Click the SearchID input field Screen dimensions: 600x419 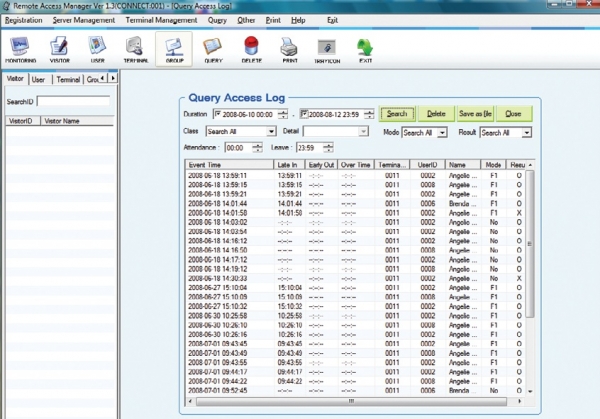point(72,101)
